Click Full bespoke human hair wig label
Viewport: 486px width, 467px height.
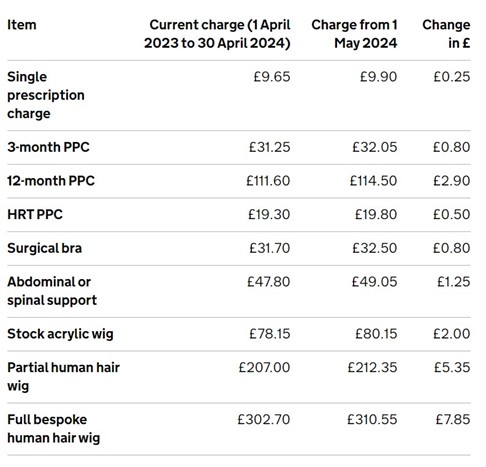(x=54, y=429)
